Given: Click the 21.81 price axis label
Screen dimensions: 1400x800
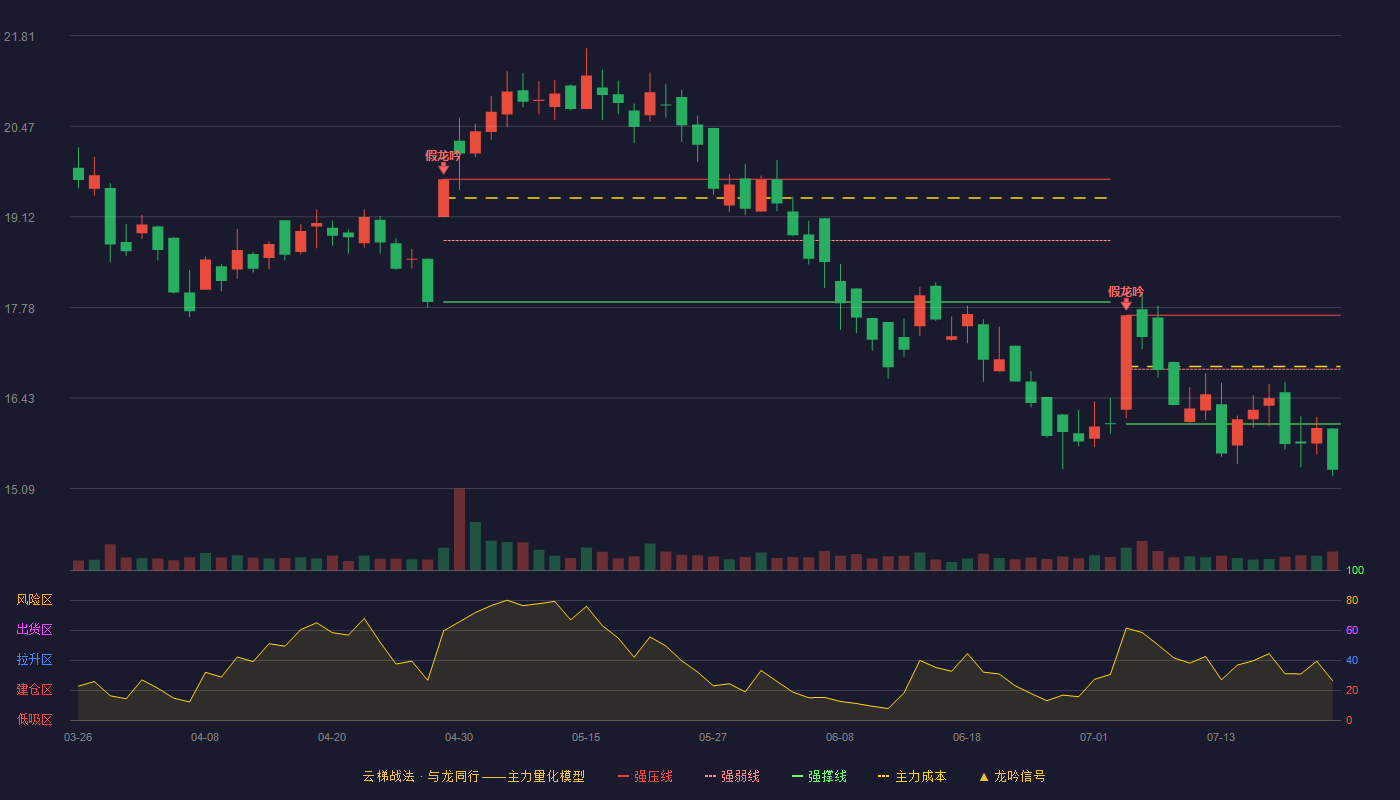Looking at the screenshot, I should (19, 37).
